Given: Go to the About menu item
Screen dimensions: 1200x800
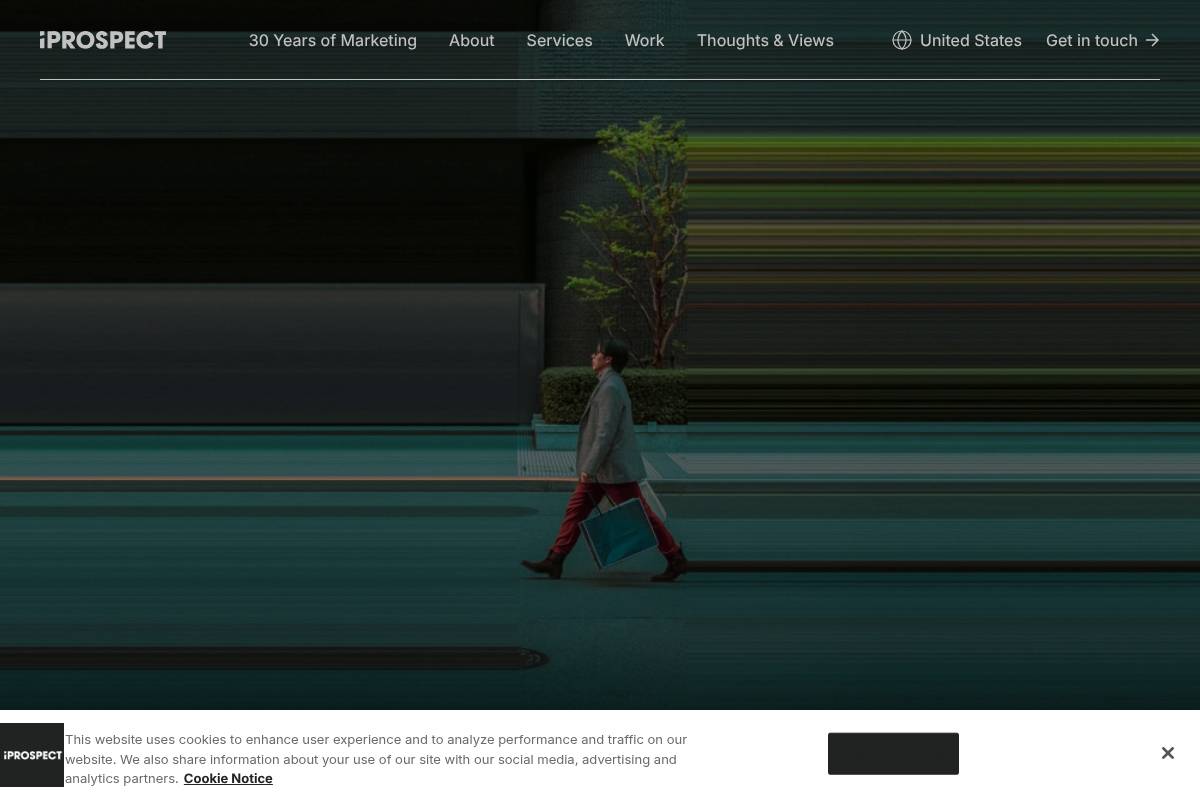Looking at the screenshot, I should click(472, 40).
